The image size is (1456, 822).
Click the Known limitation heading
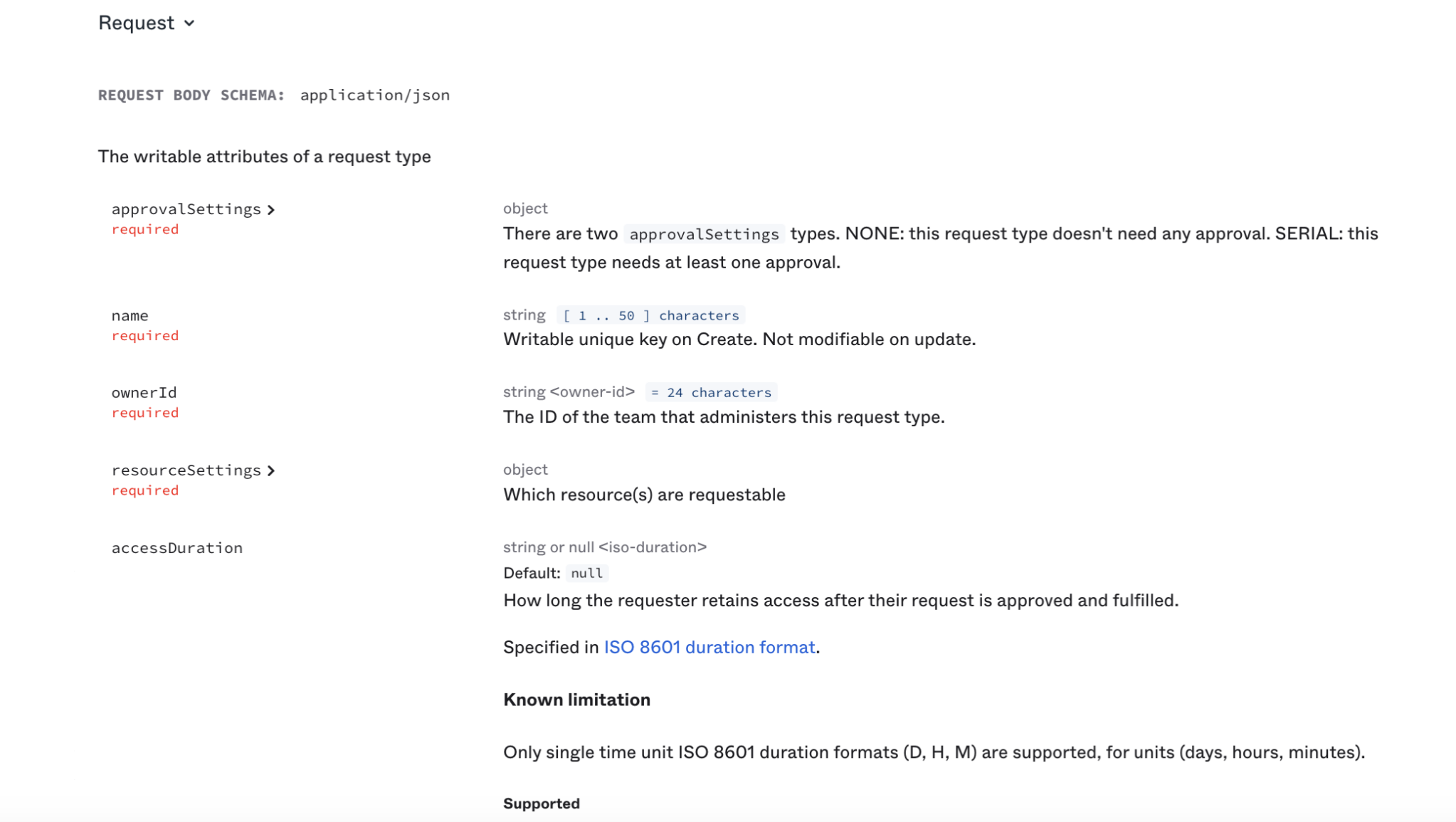coord(576,700)
